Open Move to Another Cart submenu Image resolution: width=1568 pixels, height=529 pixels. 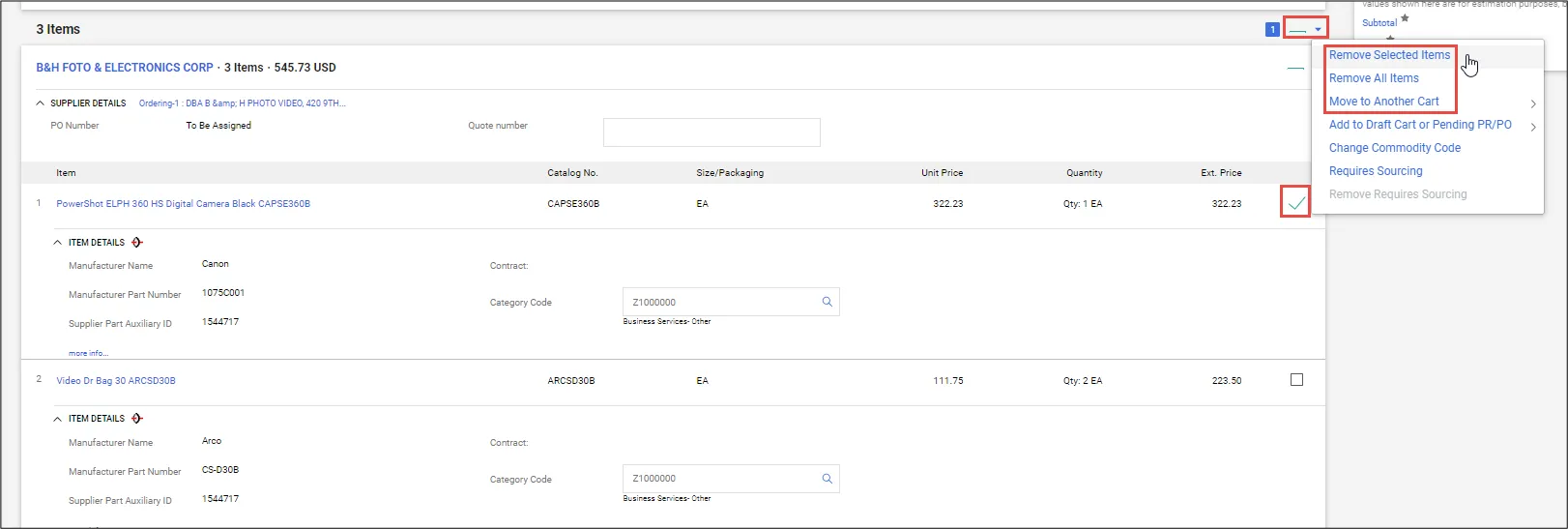(x=1383, y=102)
